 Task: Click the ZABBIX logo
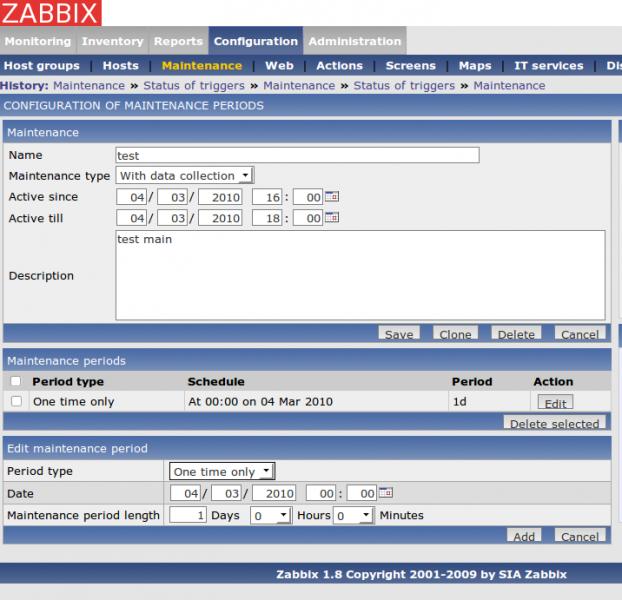click(51, 13)
